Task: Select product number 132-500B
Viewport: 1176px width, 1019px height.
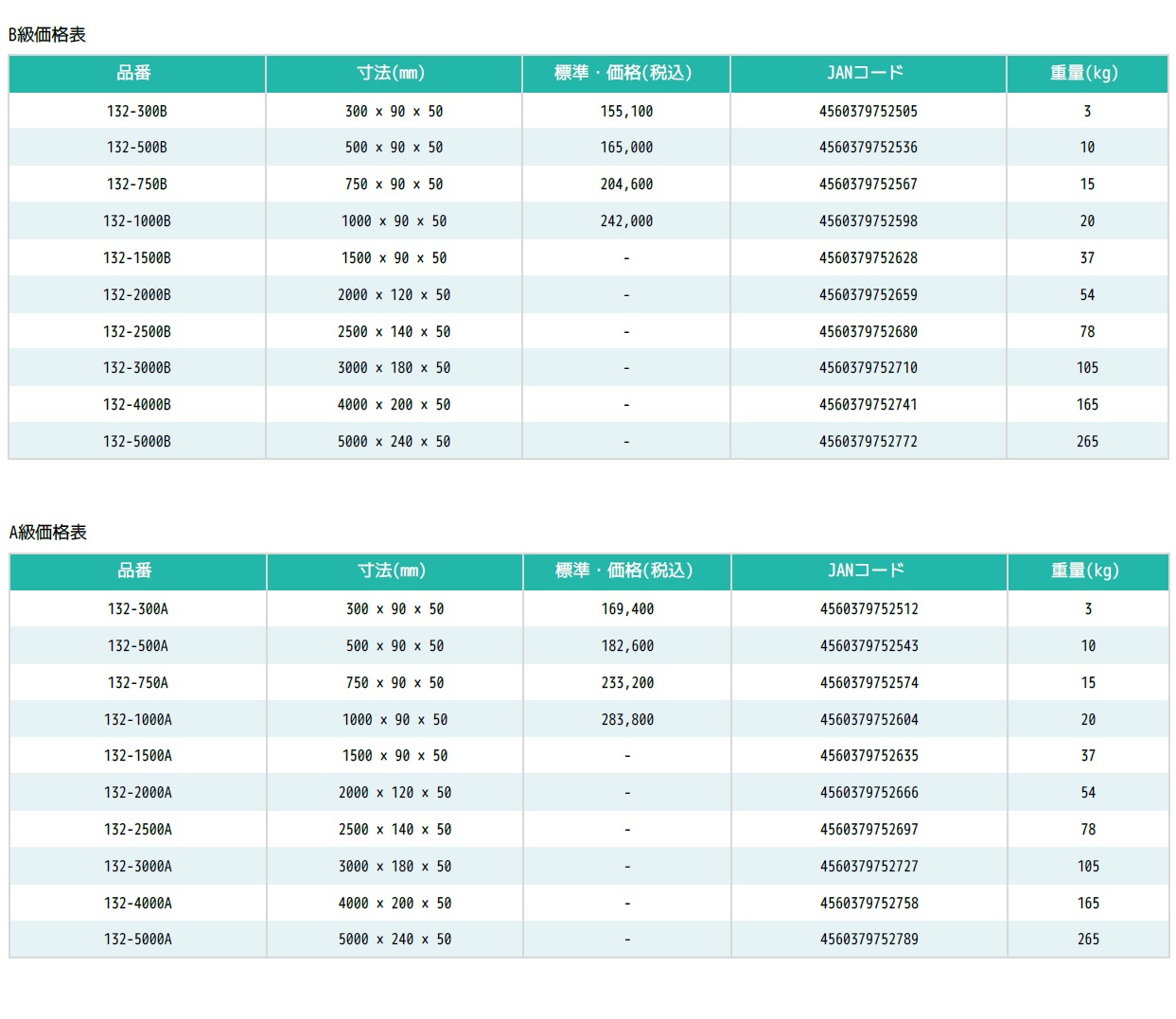Action: coord(137,148)
